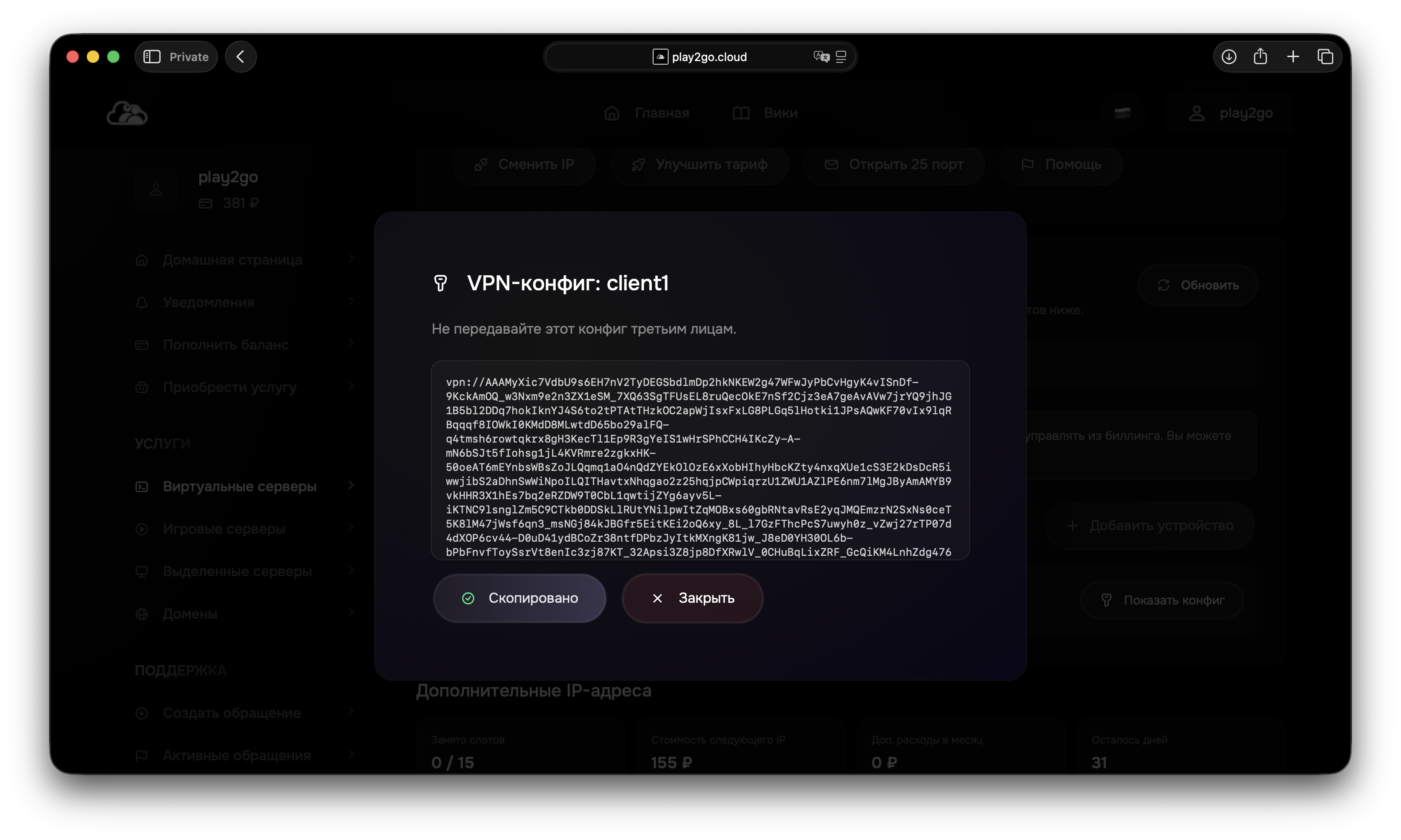Click the language flag icon in header
This screenshot has width=1401, height=840.
point(1122,113)
